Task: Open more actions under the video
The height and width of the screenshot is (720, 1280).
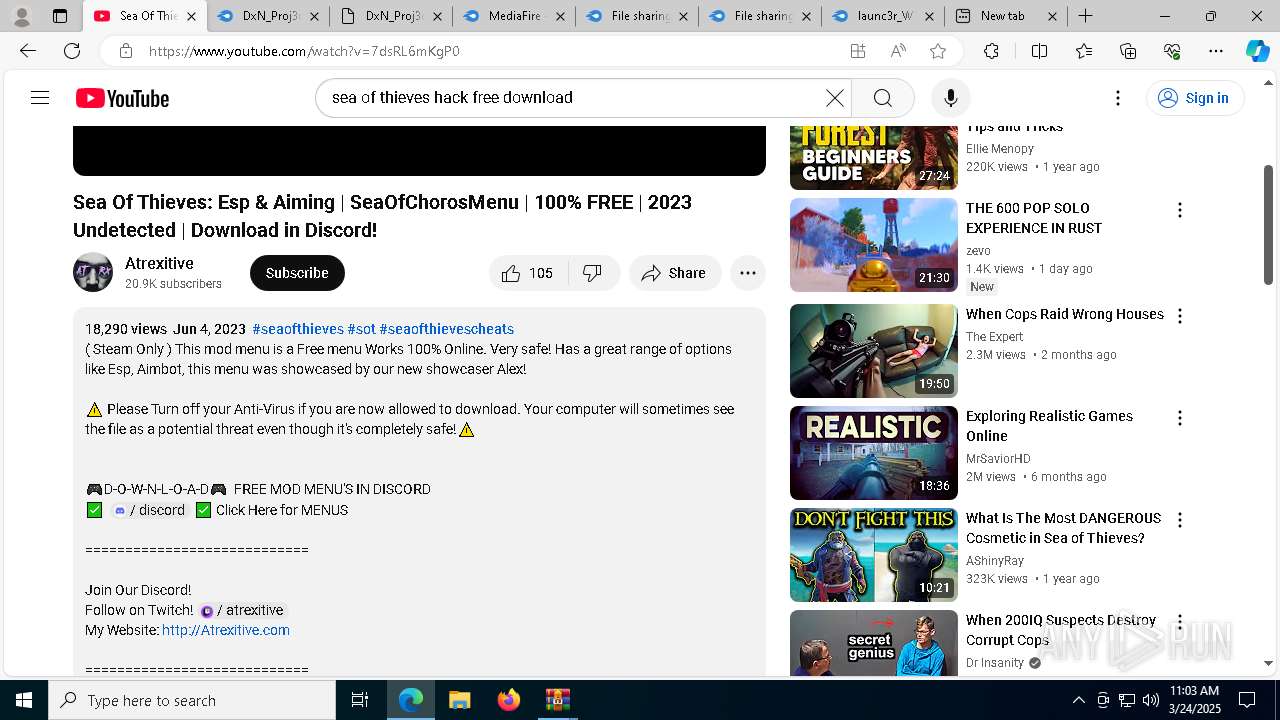Action: point(748,273)
